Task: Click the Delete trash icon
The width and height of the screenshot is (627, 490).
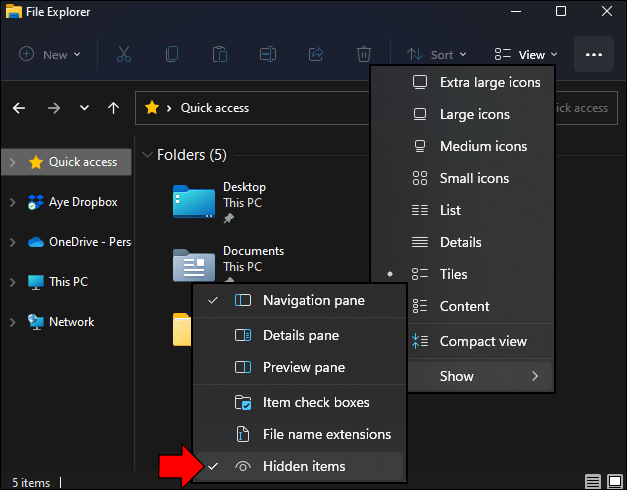Action: click(365, 54)
